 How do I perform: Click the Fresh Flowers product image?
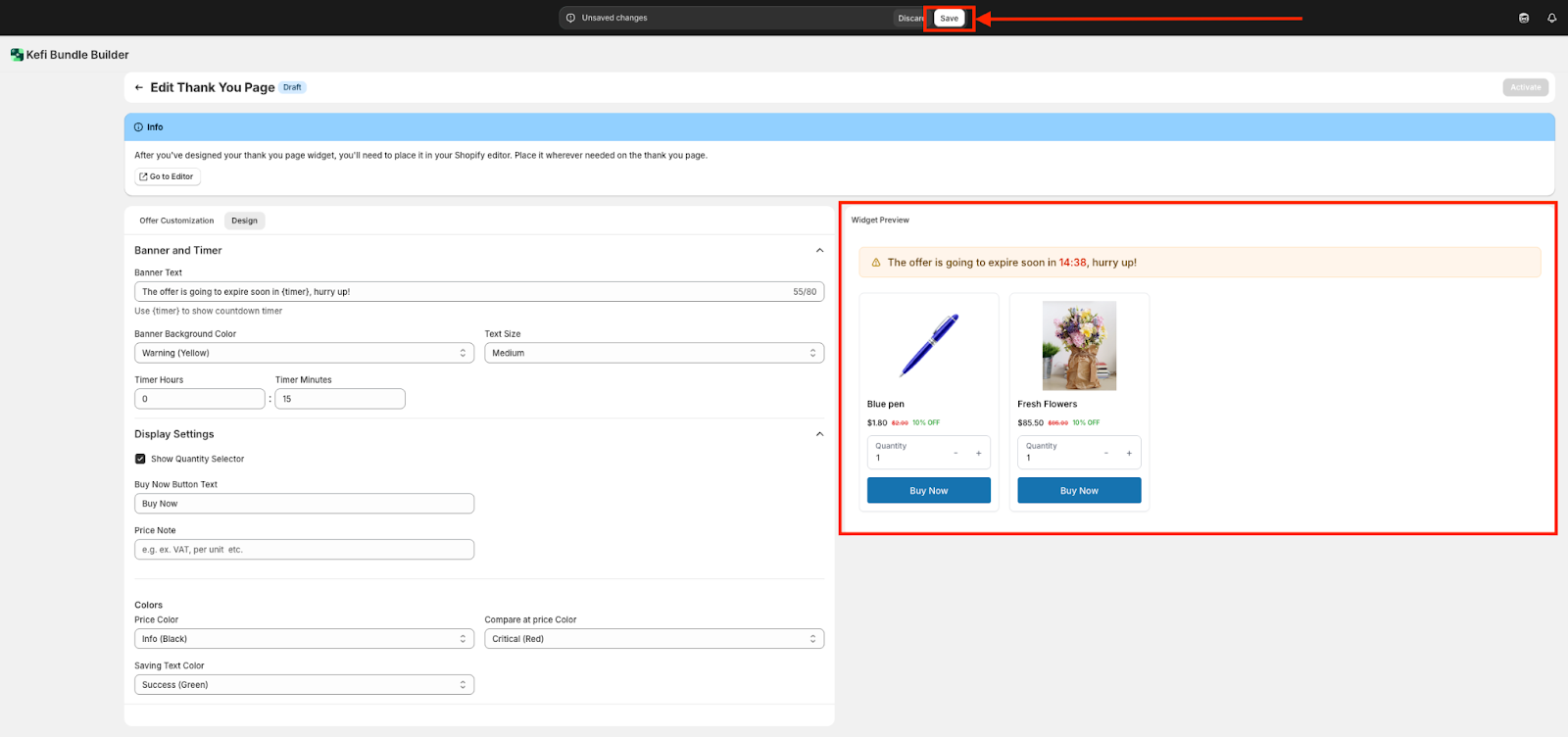click(1079, 346)
